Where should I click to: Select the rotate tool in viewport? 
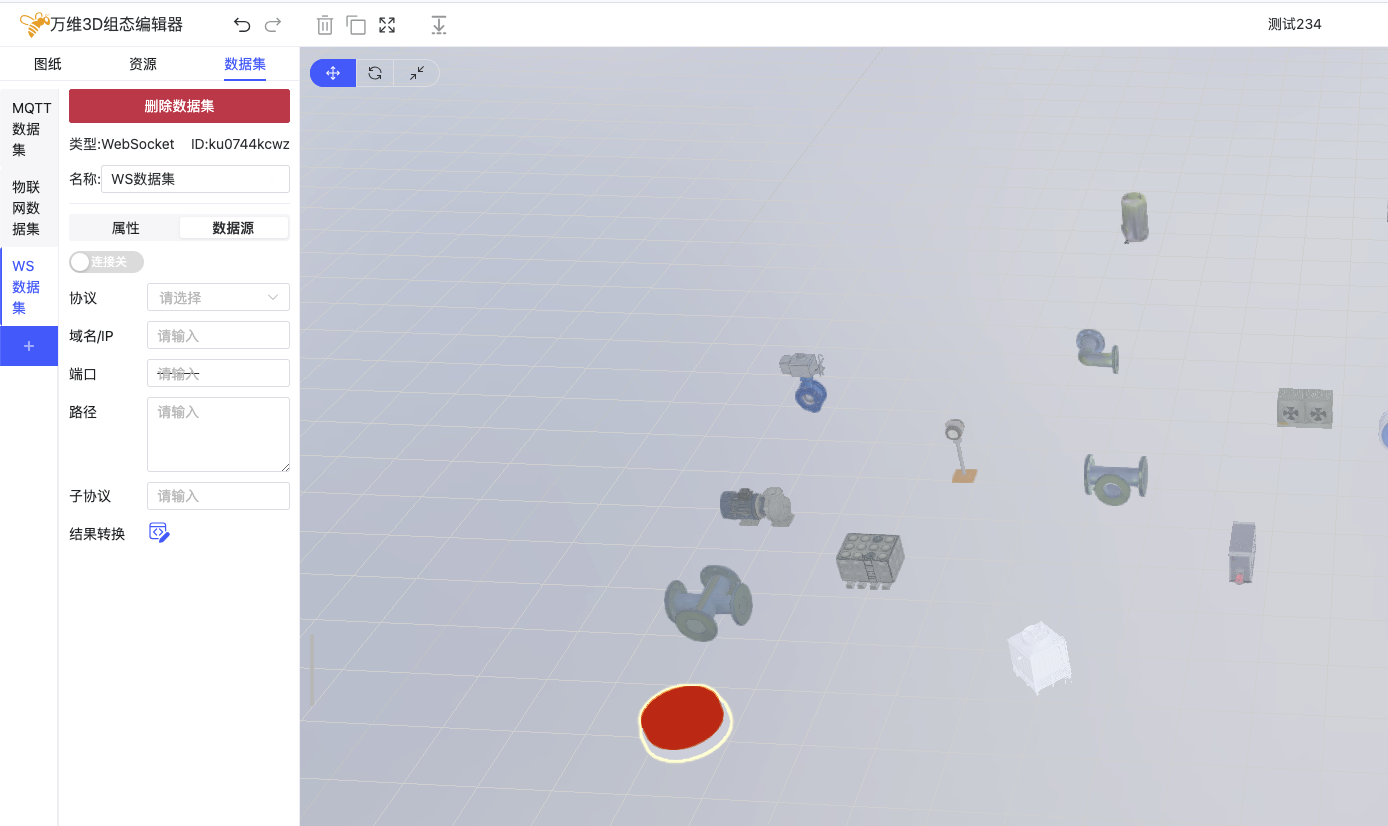(x=375, y=73)
